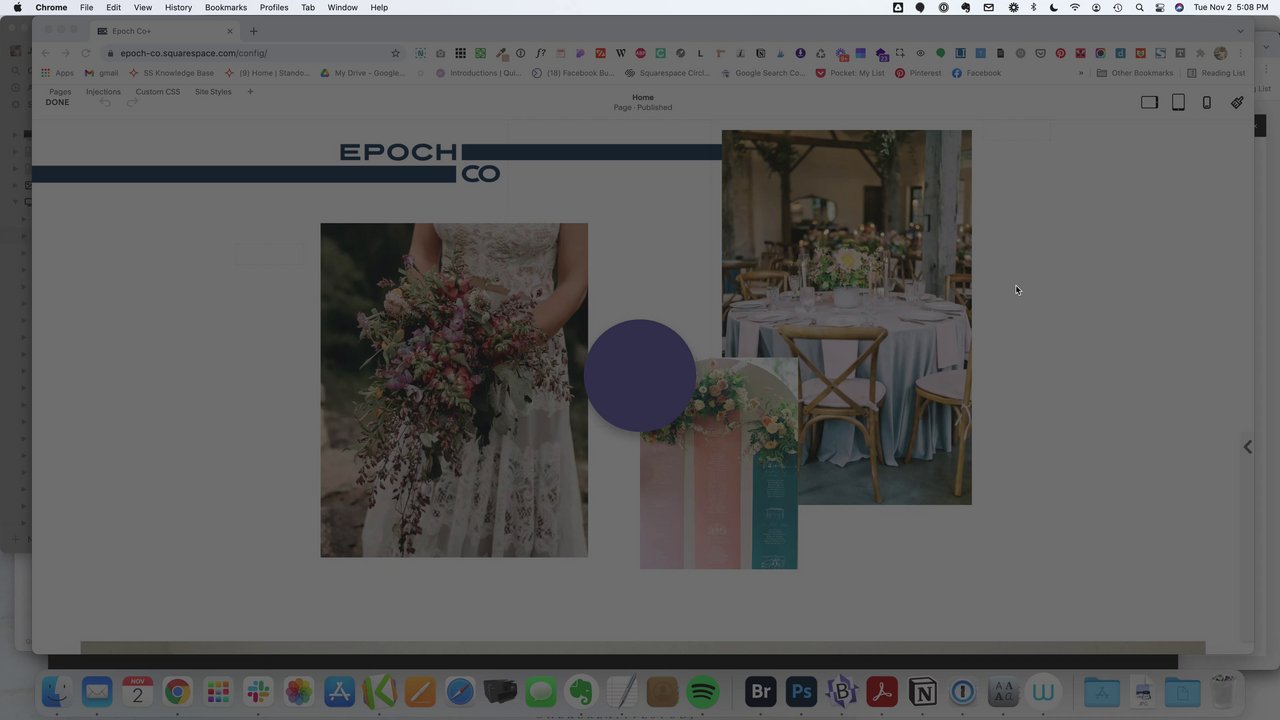
Task: Open the Profiles menu
Action: (x=274, y=7)
